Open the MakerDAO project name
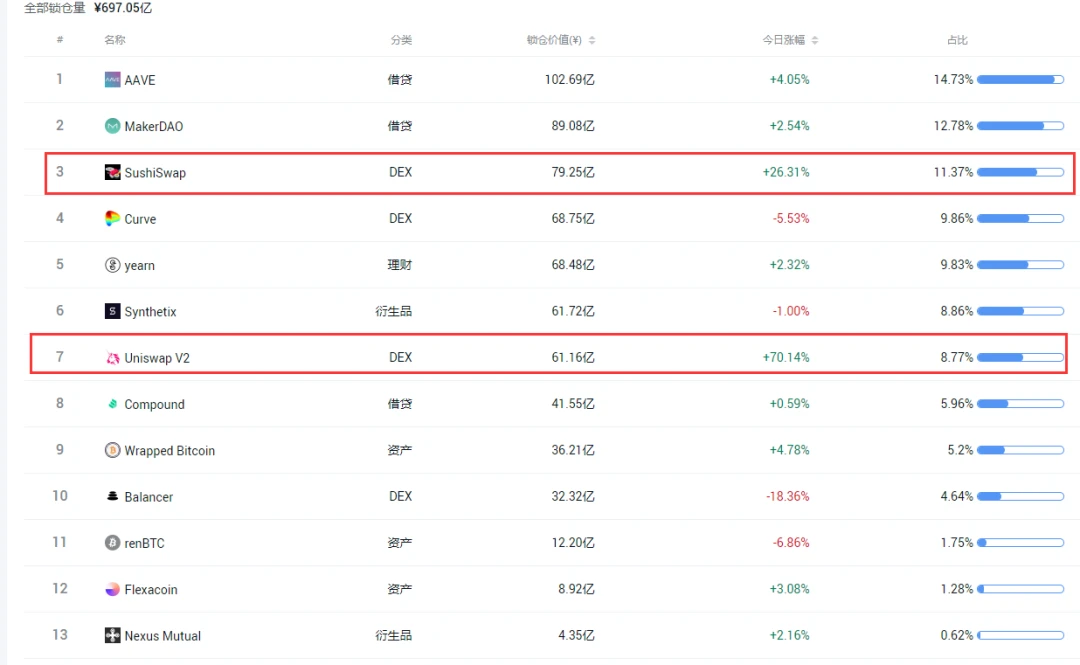The height and width of the screenshot is (665, 1080). (154, 126)
